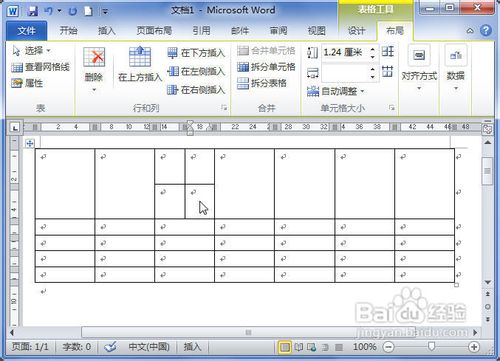The image size is (500, 361).
Task: Click into the empty column width field
Action: pos(345,73)
